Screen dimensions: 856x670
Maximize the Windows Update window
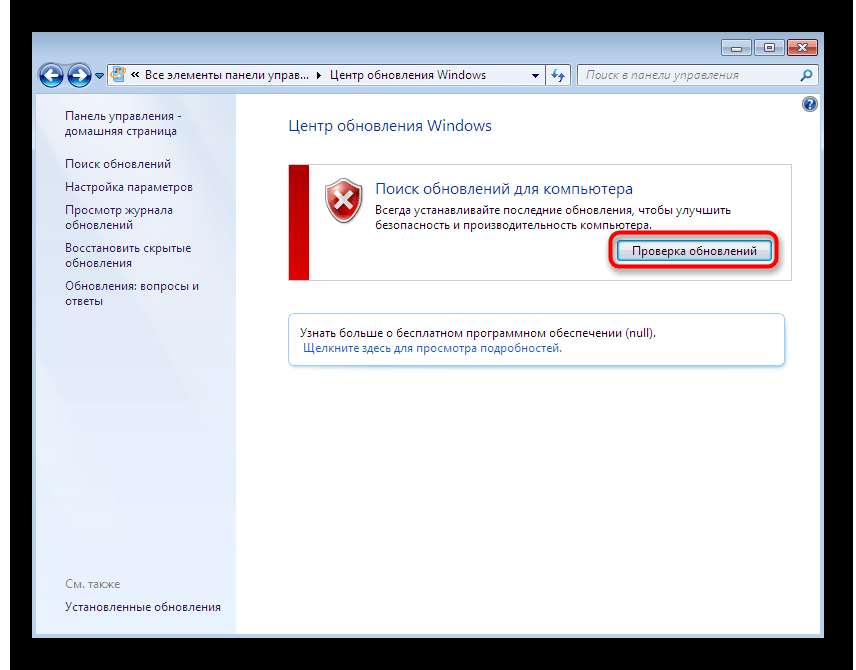point(769,48)
